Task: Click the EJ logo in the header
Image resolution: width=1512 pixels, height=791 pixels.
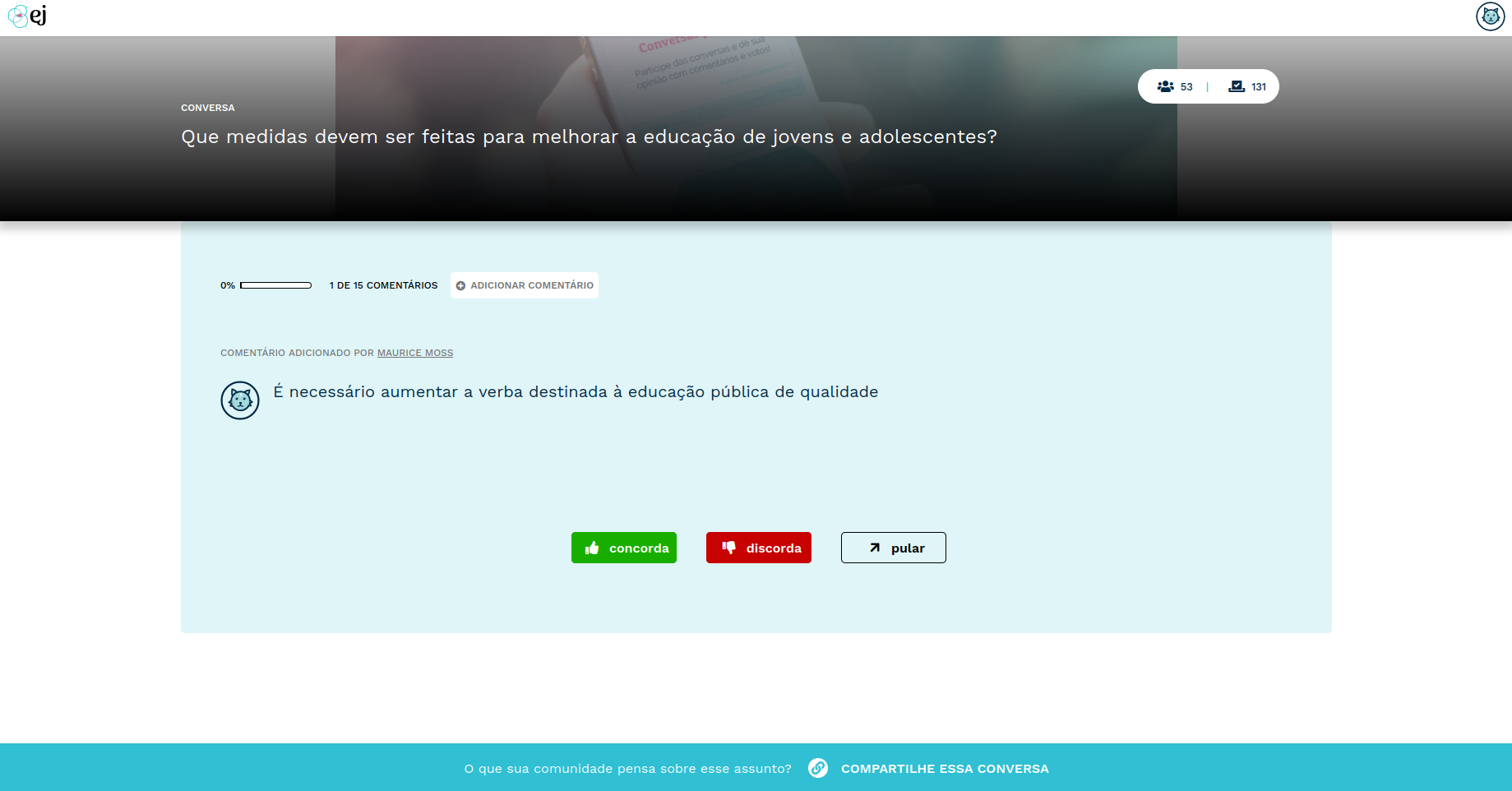Action: click(x=27, y=16)
